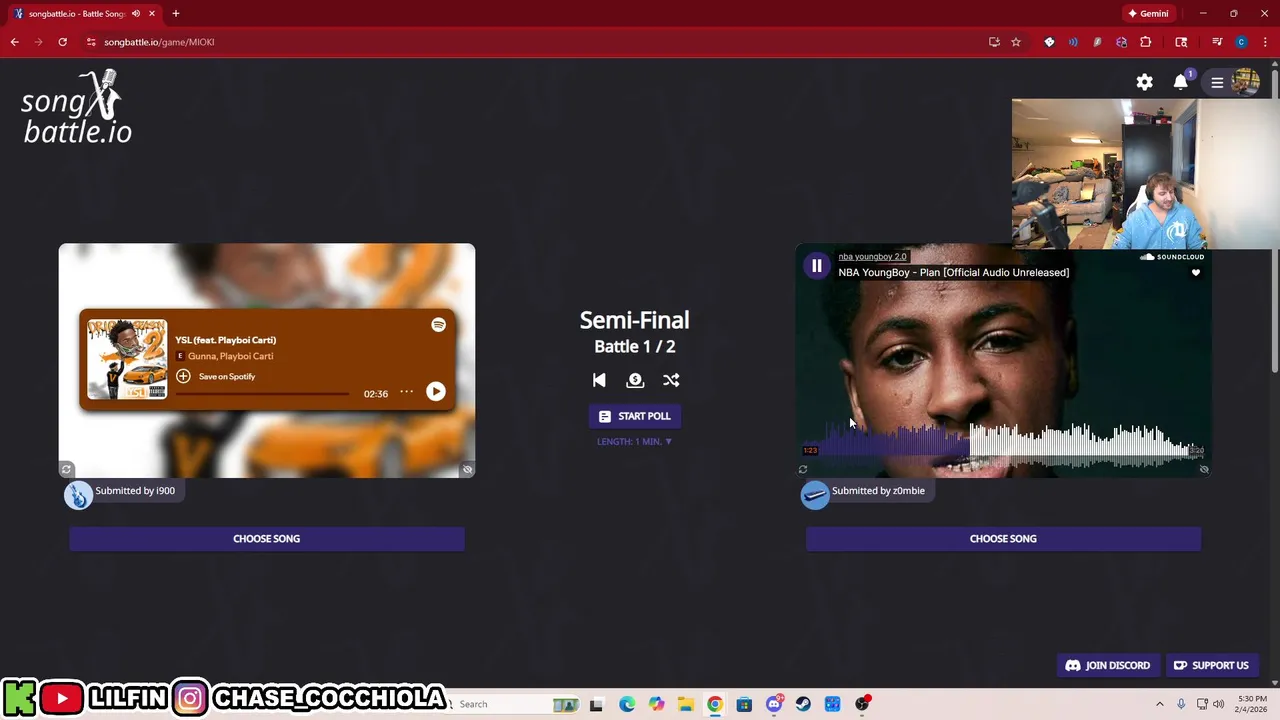
Task: Open the NBA YoungBoy - Plan track title
Action: 954,272
